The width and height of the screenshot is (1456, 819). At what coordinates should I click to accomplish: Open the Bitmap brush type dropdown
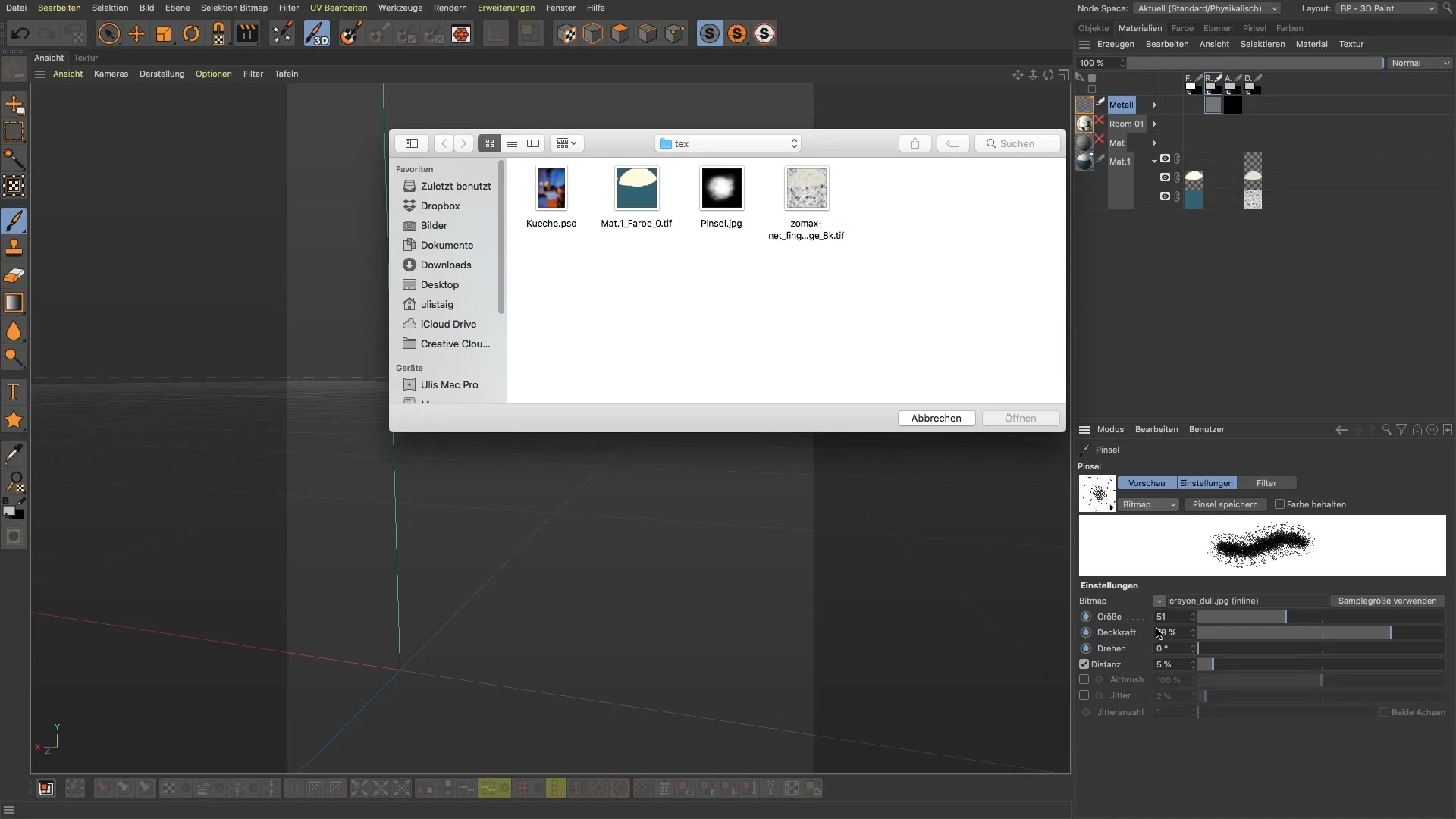(1149, 504)
